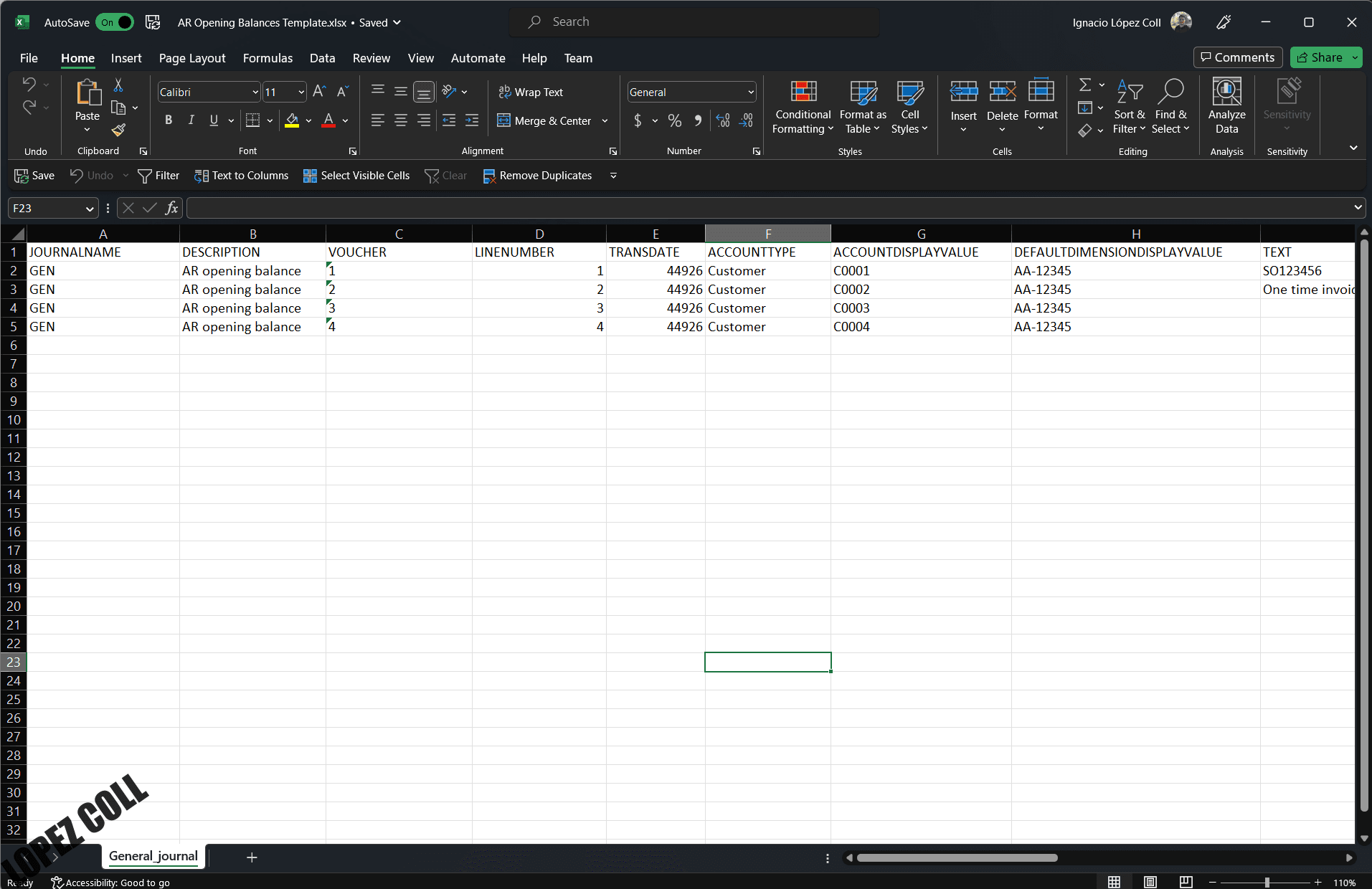
Task: Click the Comments button
Action: (x=1237, y=57)
